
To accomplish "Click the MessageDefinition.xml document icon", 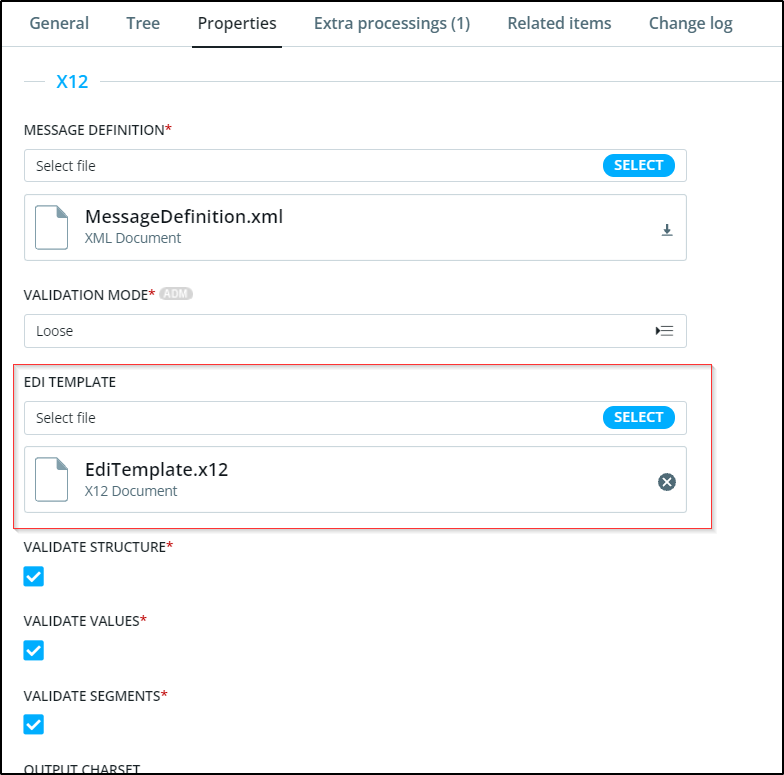I will click(52, 227).
